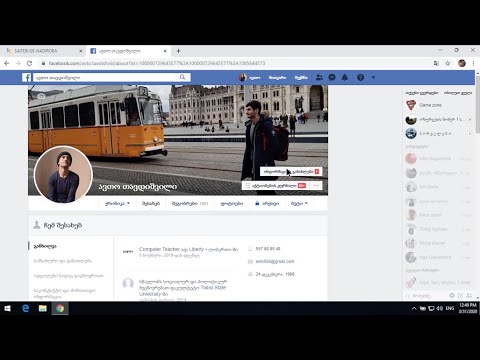Open second group row below Game zone

pyautogui.click(x=438, y=119)
